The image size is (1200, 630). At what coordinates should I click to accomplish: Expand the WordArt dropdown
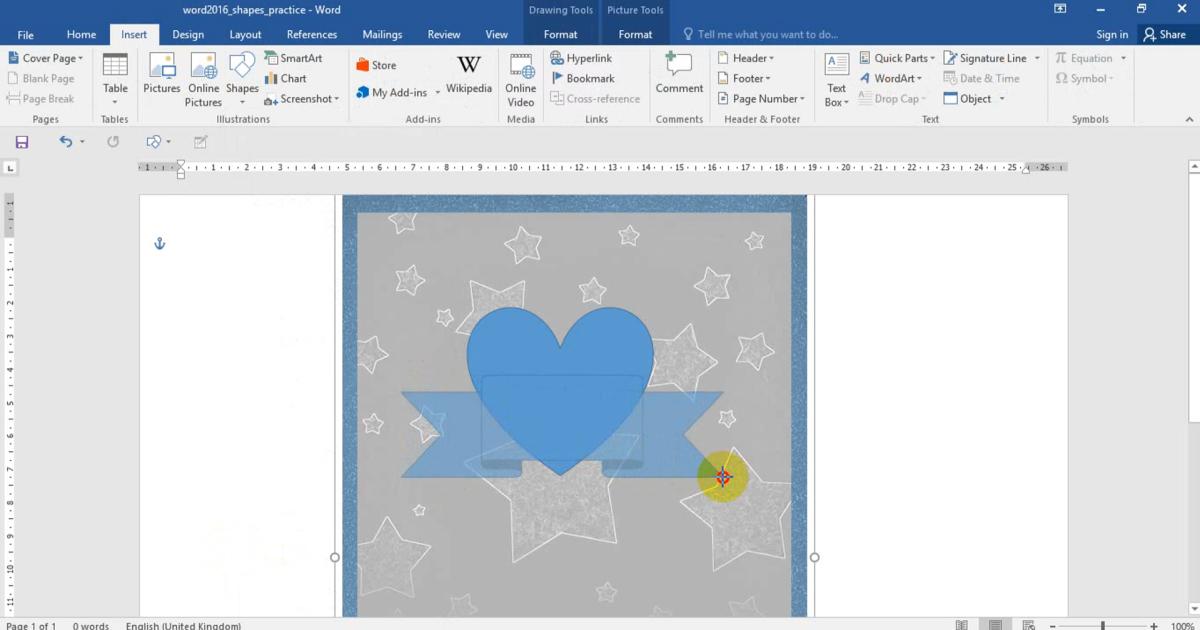tap(919, 78)
